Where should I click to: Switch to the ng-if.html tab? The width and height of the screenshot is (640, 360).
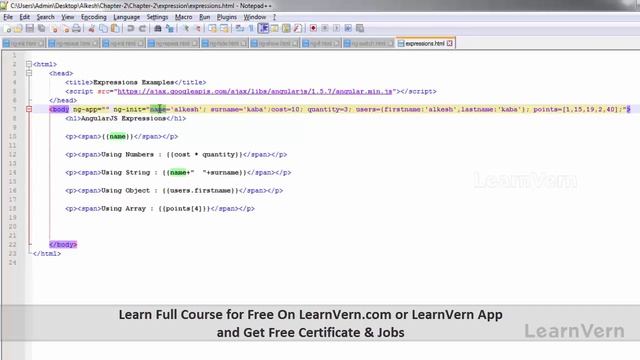tap(321, 43)
